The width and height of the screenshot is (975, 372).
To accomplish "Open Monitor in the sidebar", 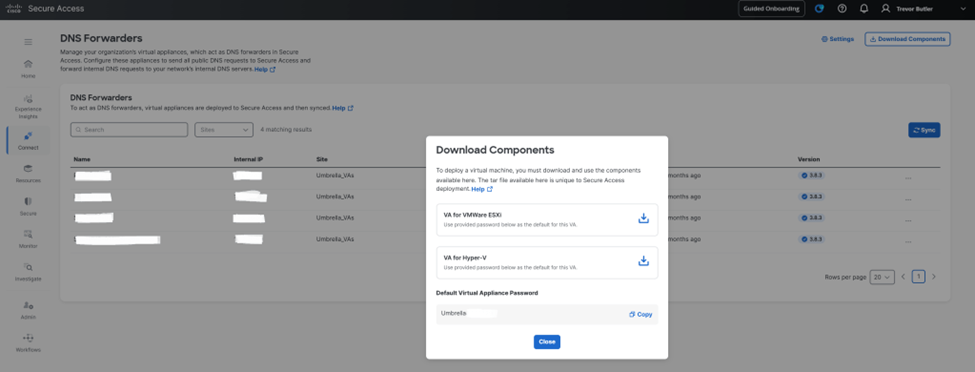I will click(x=28, y=239).
